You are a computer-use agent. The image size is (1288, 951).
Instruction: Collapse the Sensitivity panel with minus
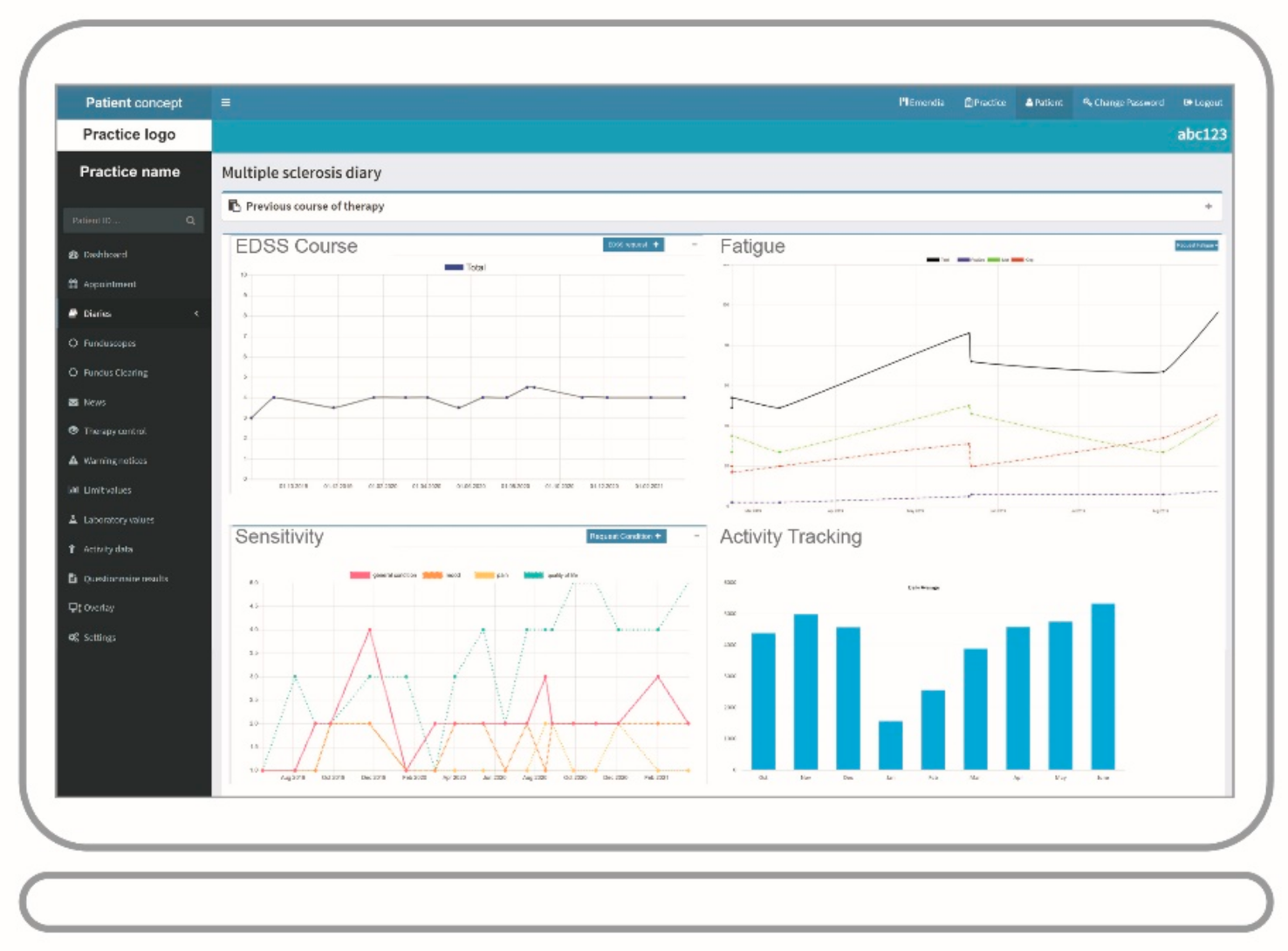pyautogui.click(x=695, y=536)
